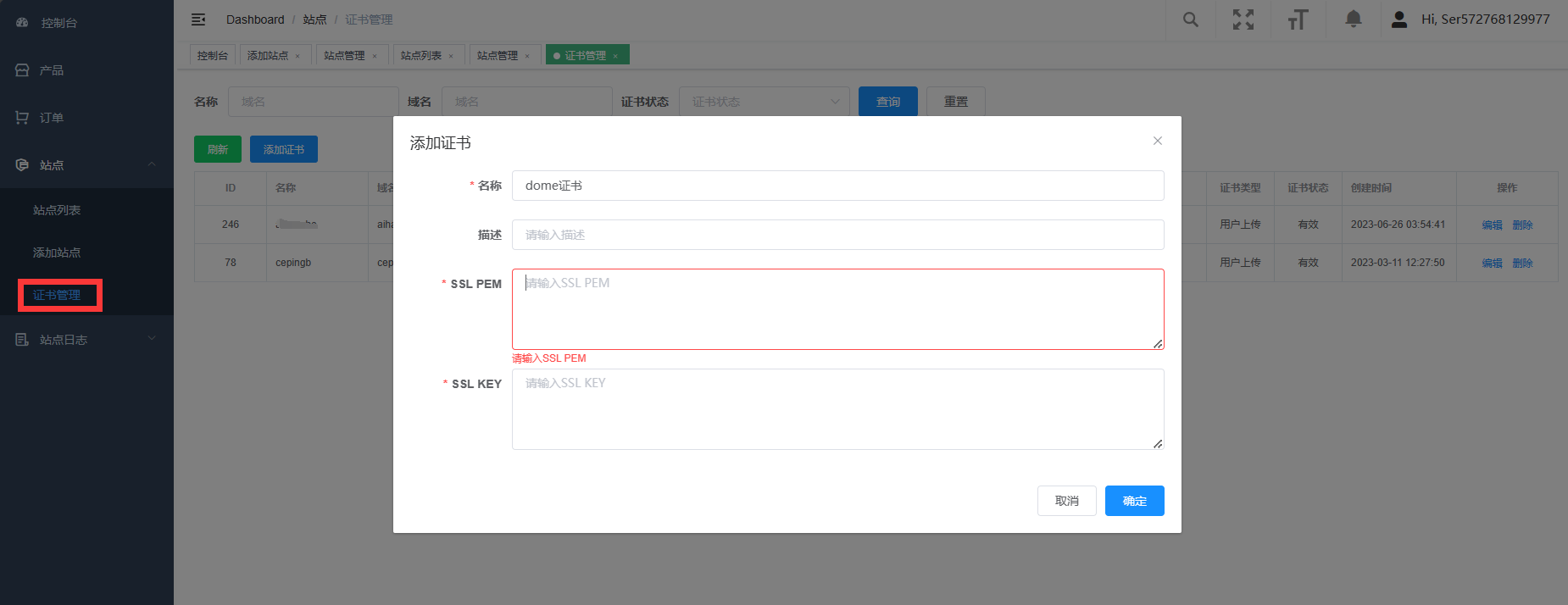Click the 描述 input field
1568x605 pixels.
[x=837, y=235]
